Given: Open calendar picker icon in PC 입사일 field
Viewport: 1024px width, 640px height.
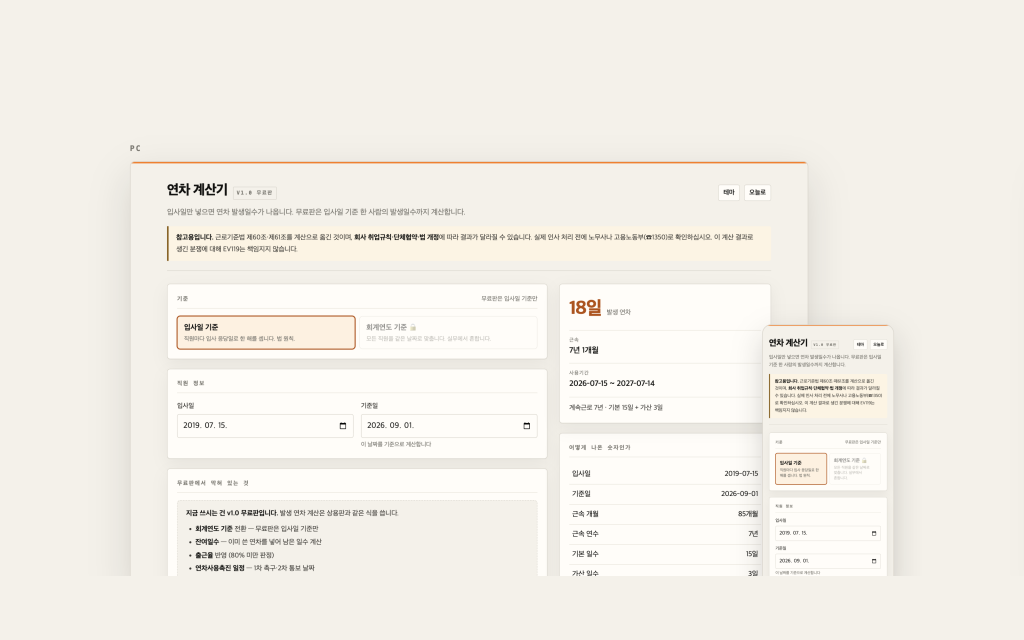Looking at the screenshot, I should [343, 426].
